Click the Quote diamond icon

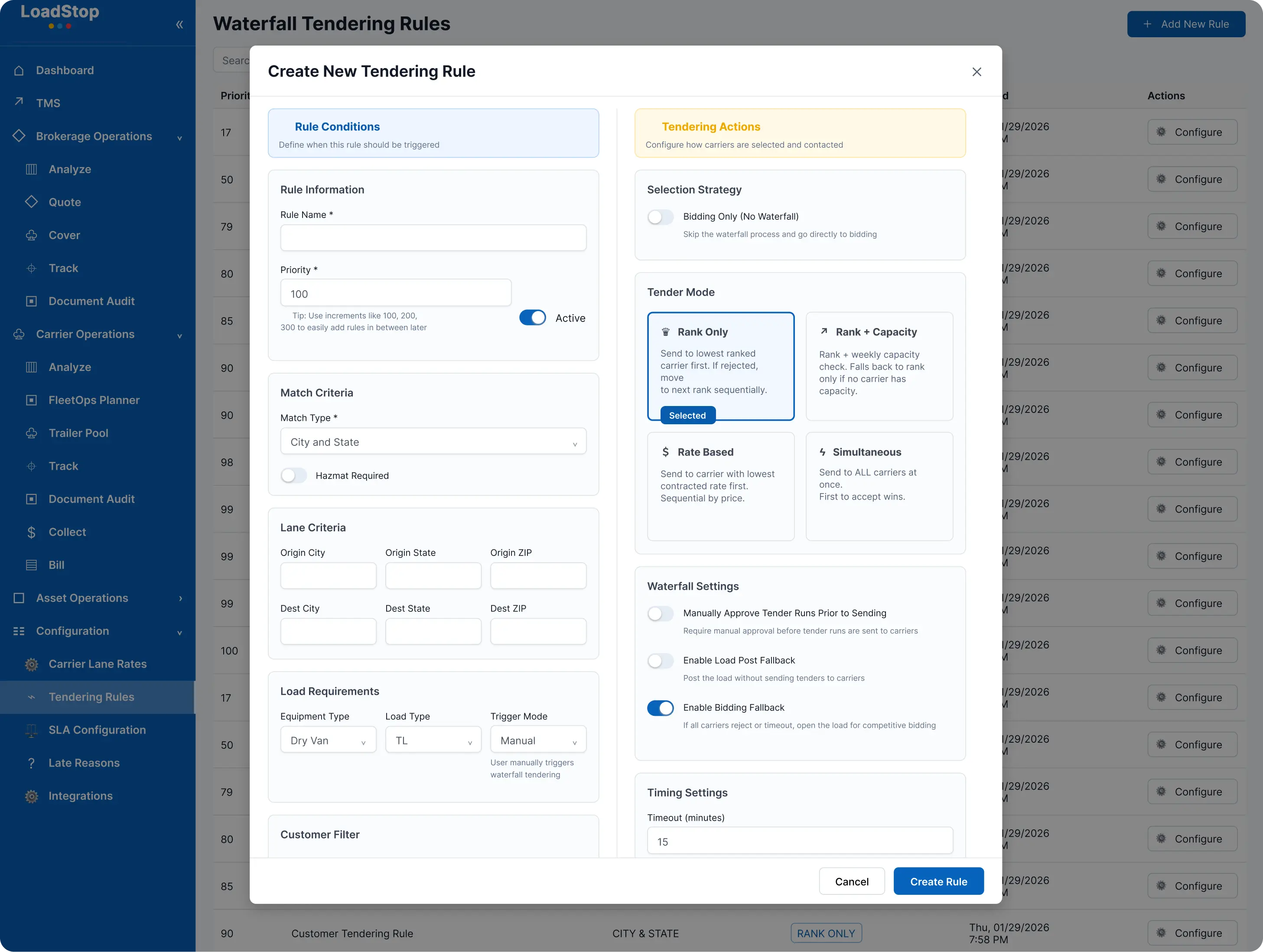pyautogui.click(x=31, y=201)
